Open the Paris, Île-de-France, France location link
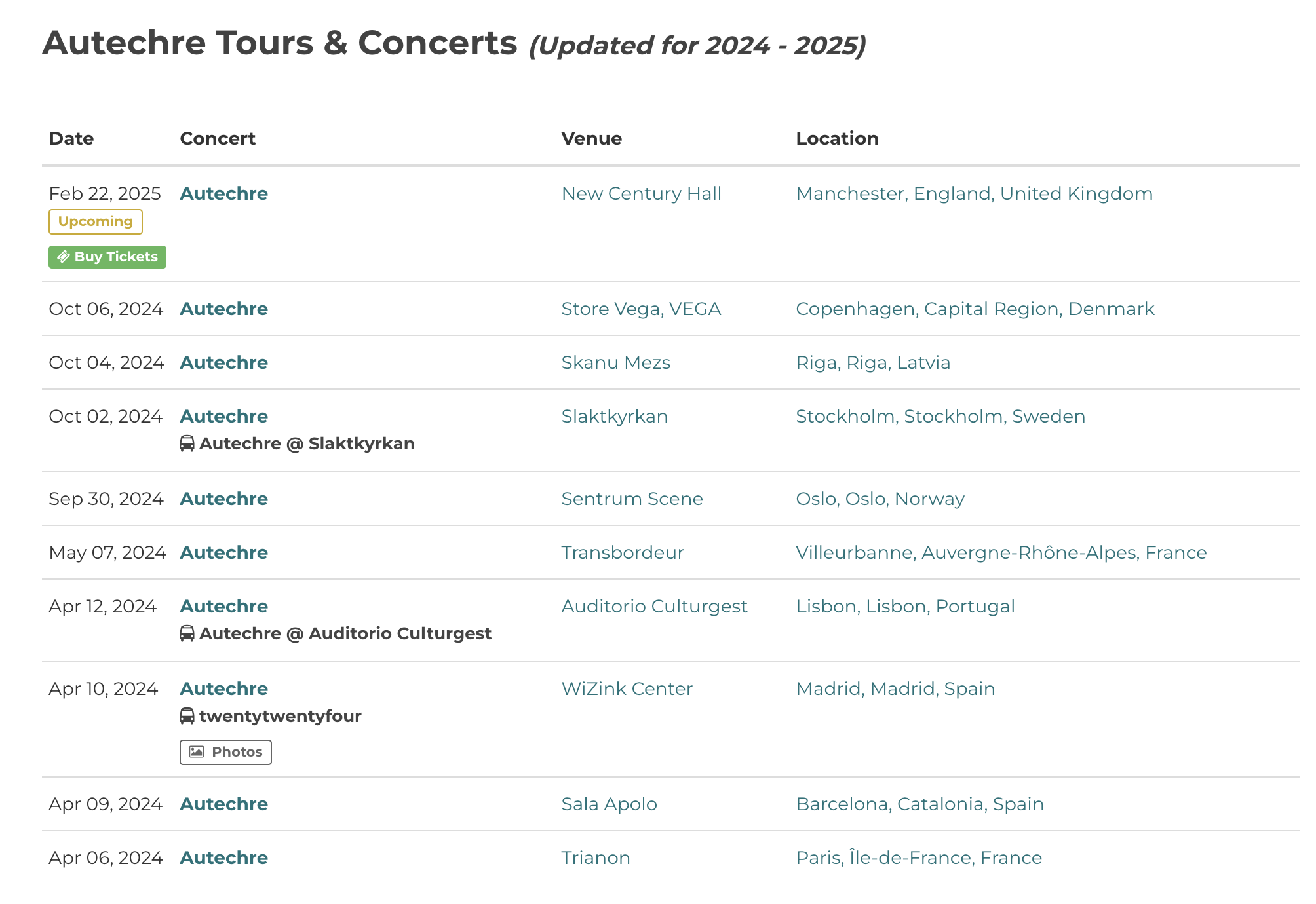 click(919, 857)
